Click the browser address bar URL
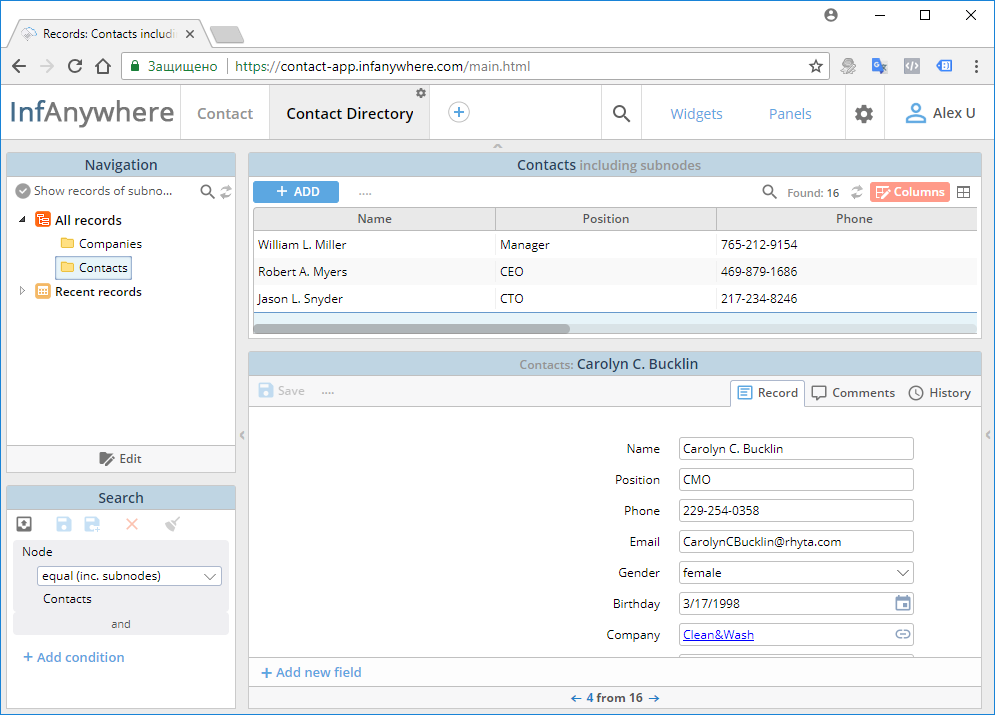This screenshot has width=995, height=715. (x=382, y=66)
